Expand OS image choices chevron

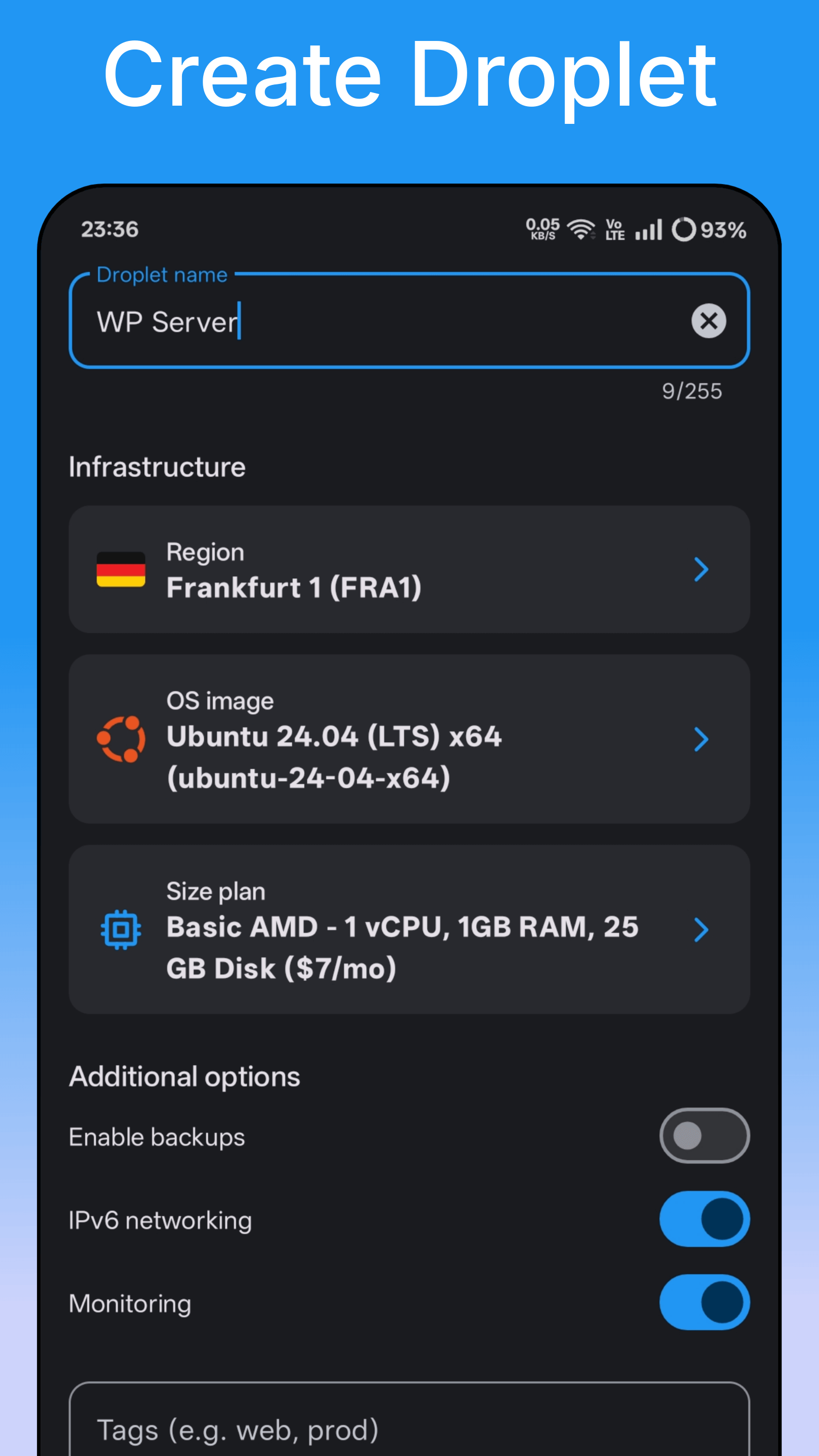pos(701,739)
